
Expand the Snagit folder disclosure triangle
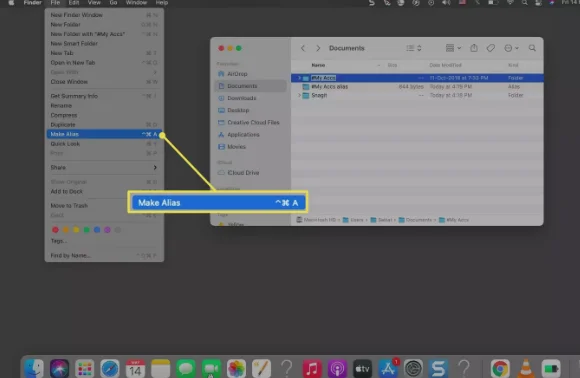pos(299,95)
